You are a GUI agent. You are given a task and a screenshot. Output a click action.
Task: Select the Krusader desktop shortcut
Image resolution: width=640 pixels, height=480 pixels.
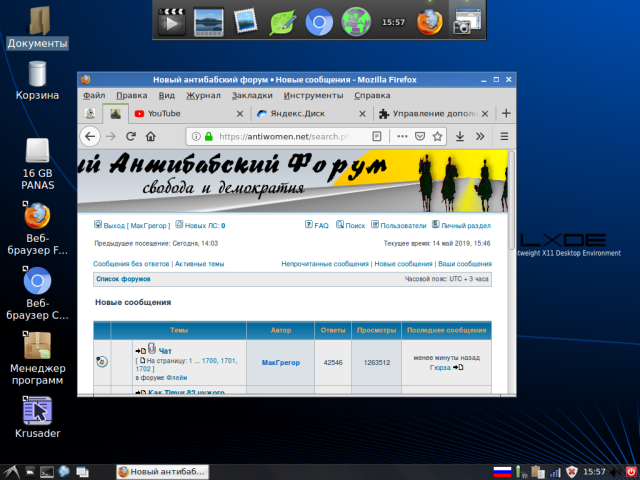click(x=37, y=417)
